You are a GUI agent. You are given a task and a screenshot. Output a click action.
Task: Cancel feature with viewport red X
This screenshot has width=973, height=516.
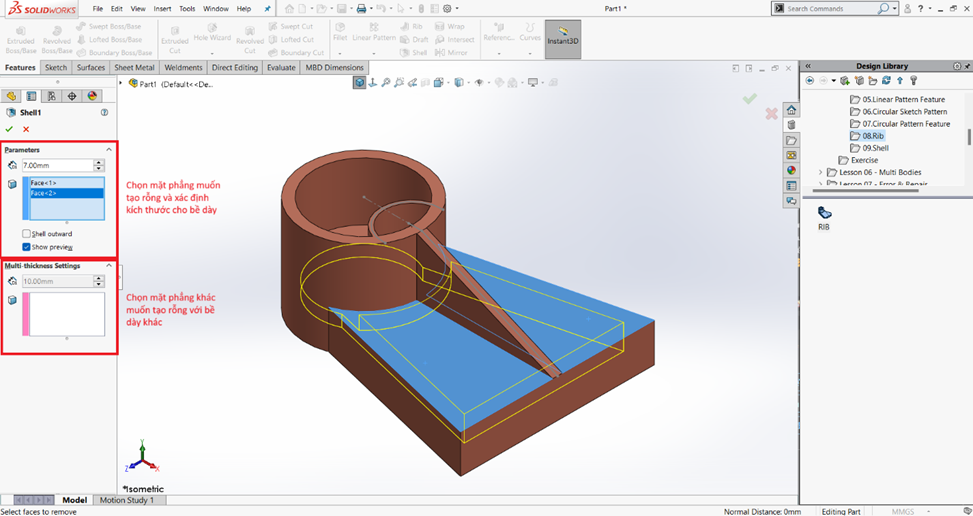(771, 113)
